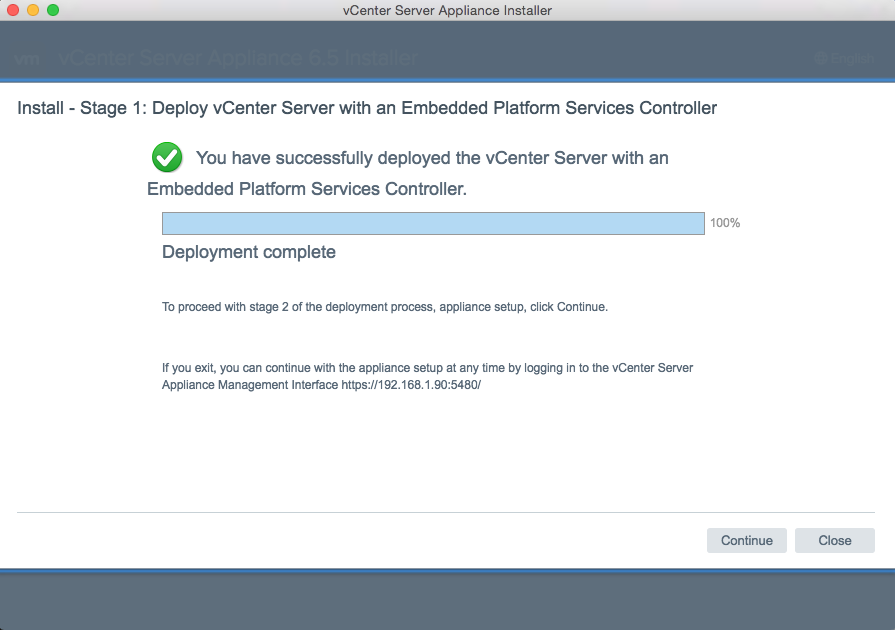Open the vCenter Server Appliance Installer logo
Image resolution: width=895 pixels, height=630 pixels.
pos(28,57)
